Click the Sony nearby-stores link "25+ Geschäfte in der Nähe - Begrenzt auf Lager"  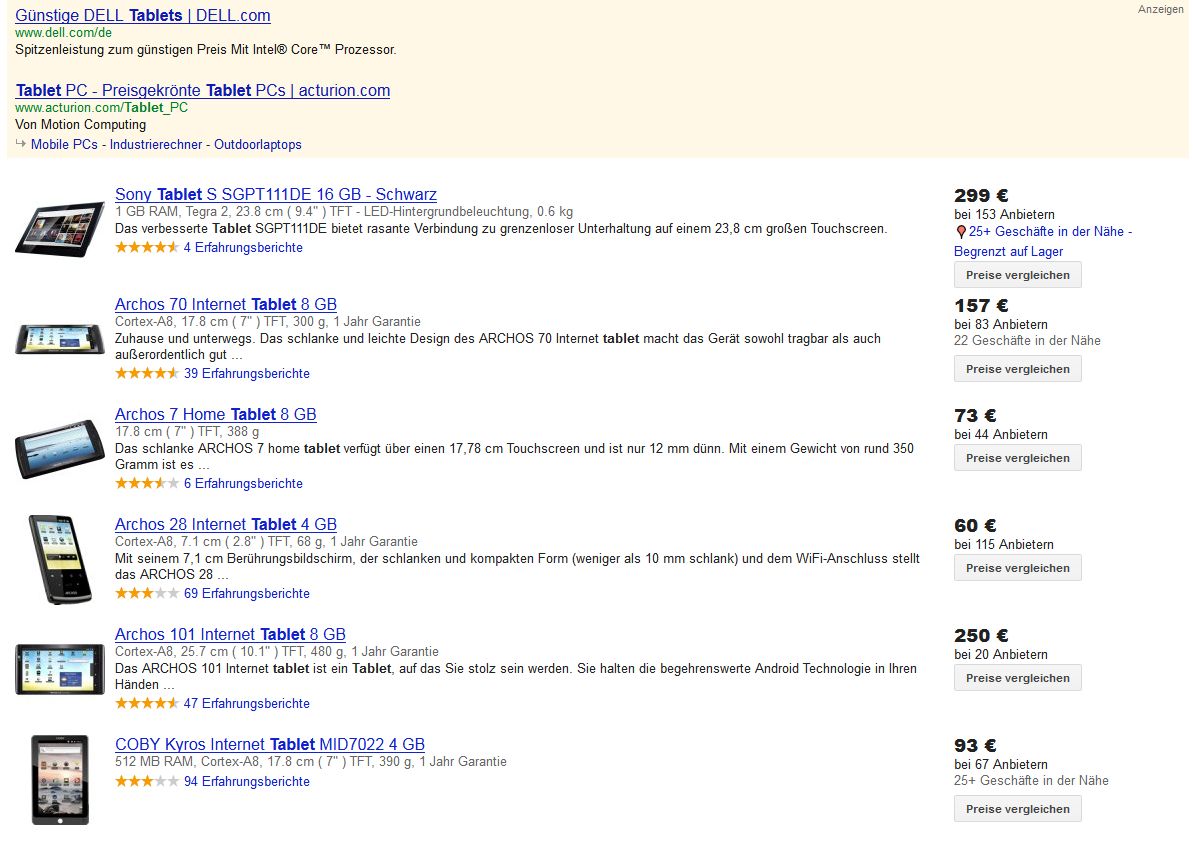point(1043,241)
